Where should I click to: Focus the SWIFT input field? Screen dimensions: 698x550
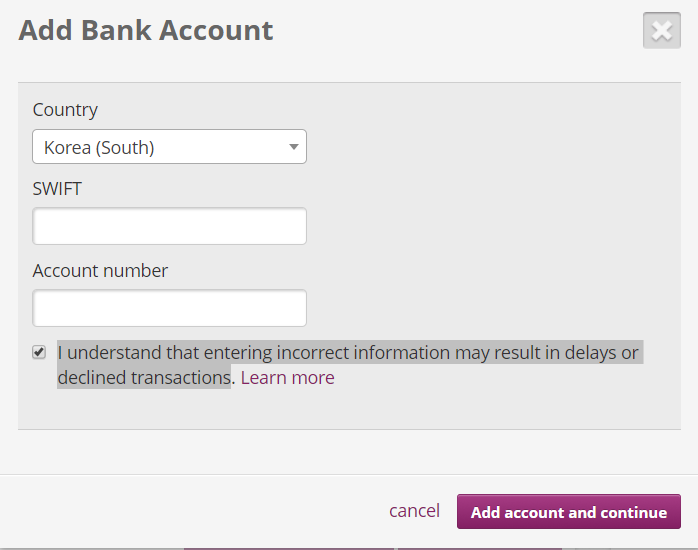click(169, 226)
